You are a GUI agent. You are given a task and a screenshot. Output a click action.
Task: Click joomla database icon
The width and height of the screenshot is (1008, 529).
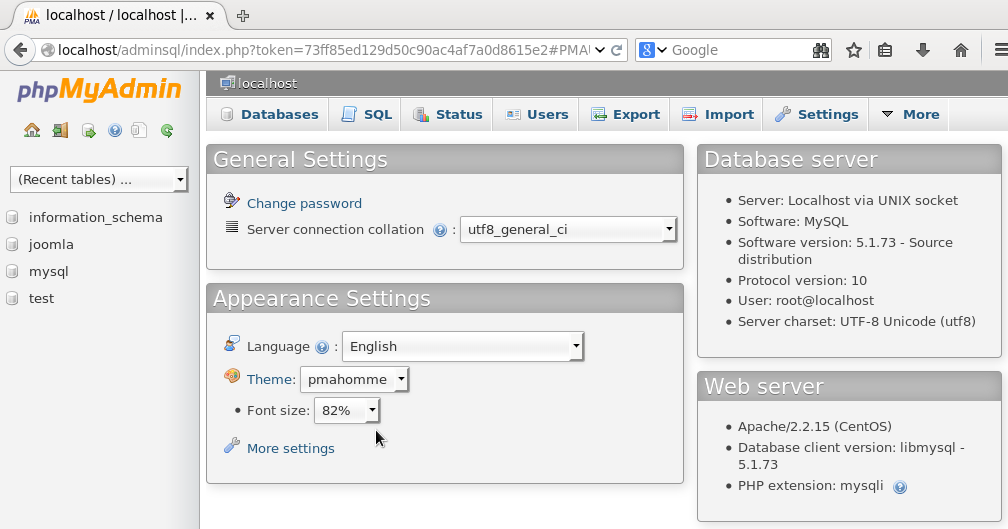[x=12, y=245]
